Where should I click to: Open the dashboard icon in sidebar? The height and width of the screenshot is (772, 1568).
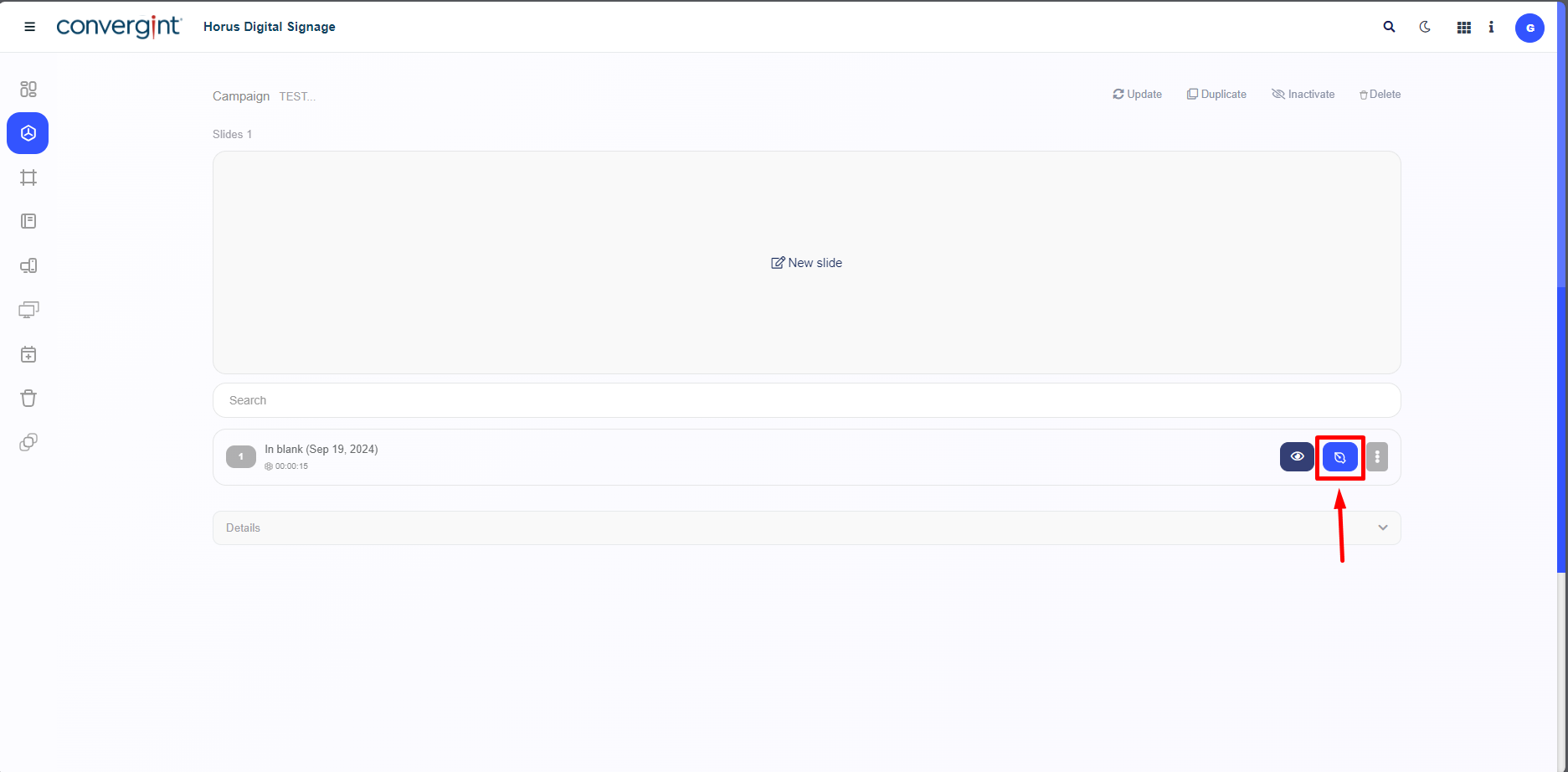(28, 89)
